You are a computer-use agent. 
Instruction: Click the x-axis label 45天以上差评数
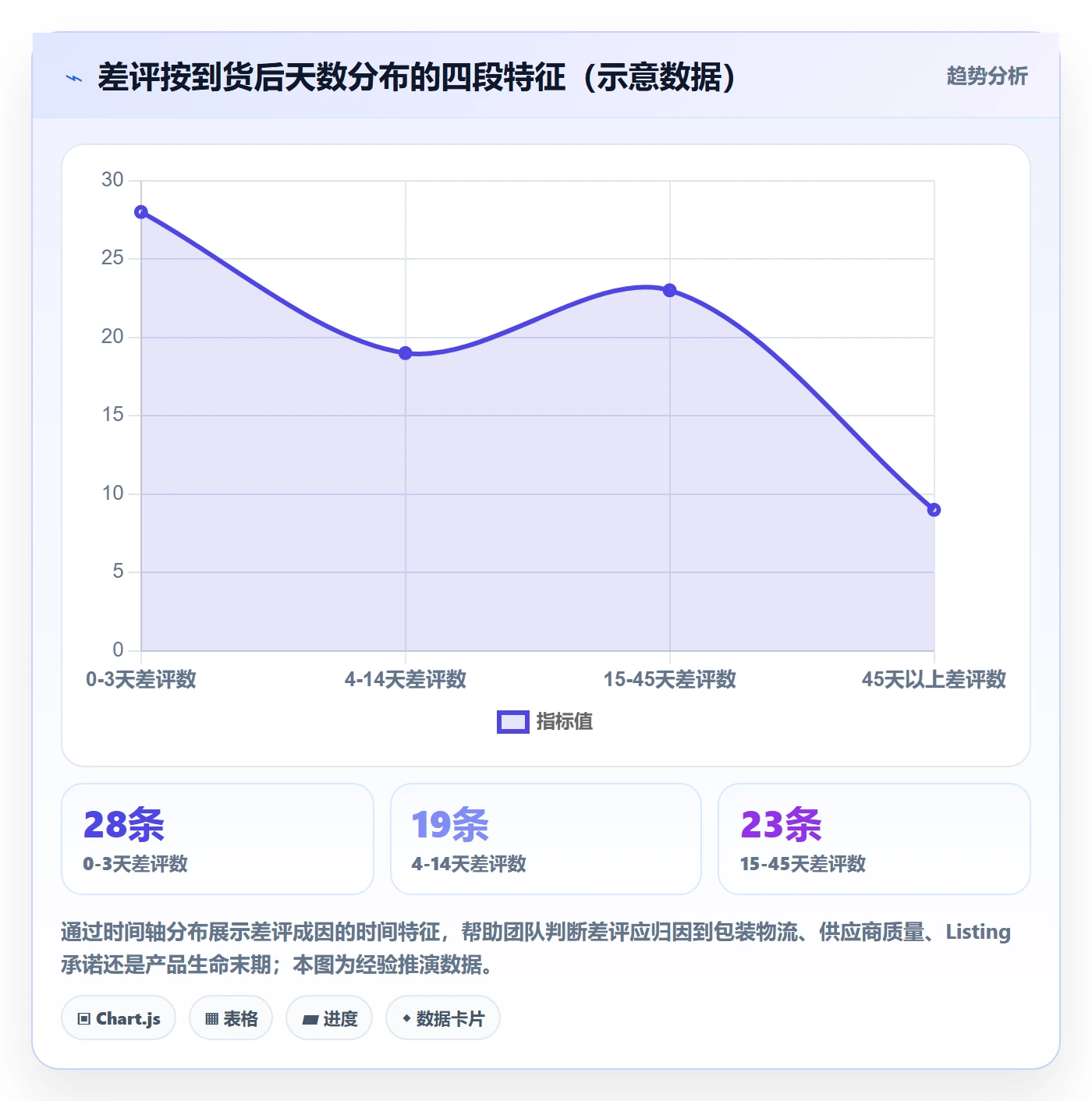click(x=934, y=679)
